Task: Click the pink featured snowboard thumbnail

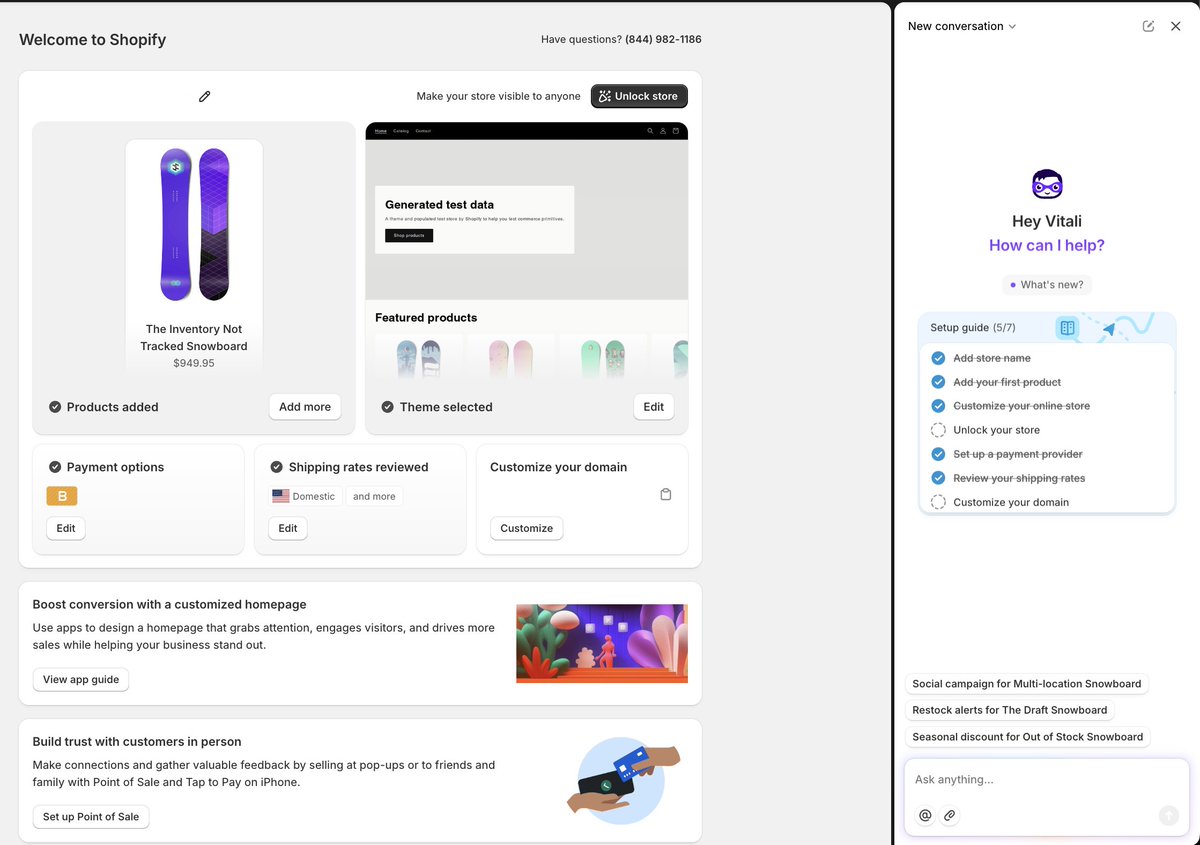Action: point(512,358)
